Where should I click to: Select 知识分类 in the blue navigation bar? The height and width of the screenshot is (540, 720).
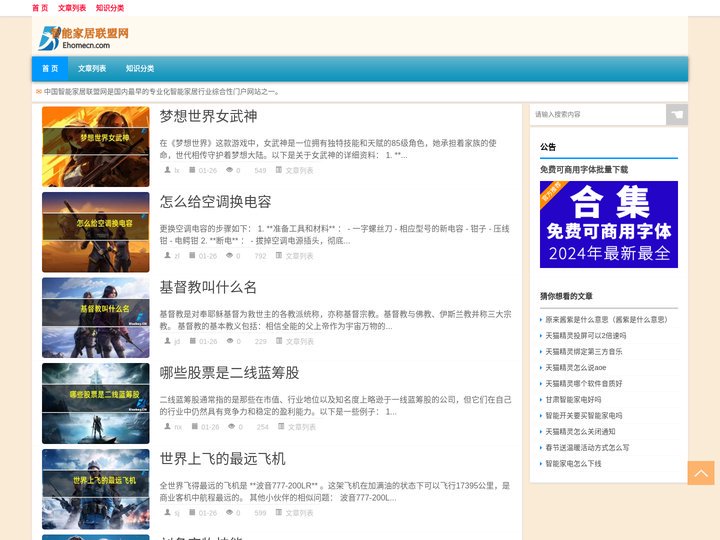[x=140, y=68]
